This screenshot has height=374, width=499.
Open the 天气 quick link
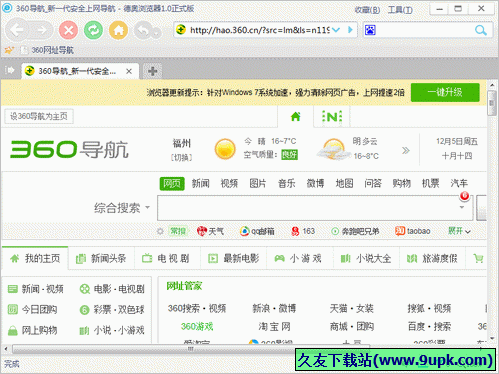(x=210, y=231)
